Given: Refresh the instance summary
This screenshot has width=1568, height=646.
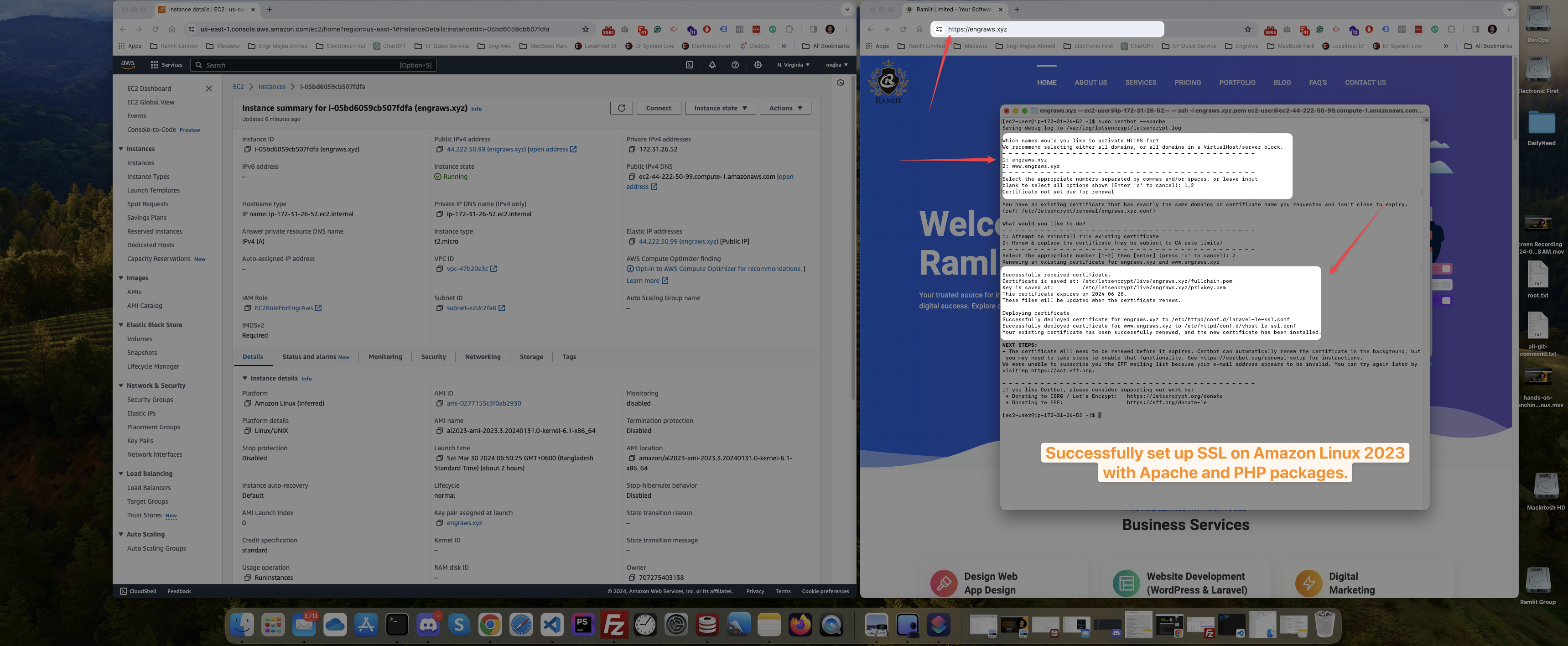Looking at the screenshot, I should click(621, 108).
